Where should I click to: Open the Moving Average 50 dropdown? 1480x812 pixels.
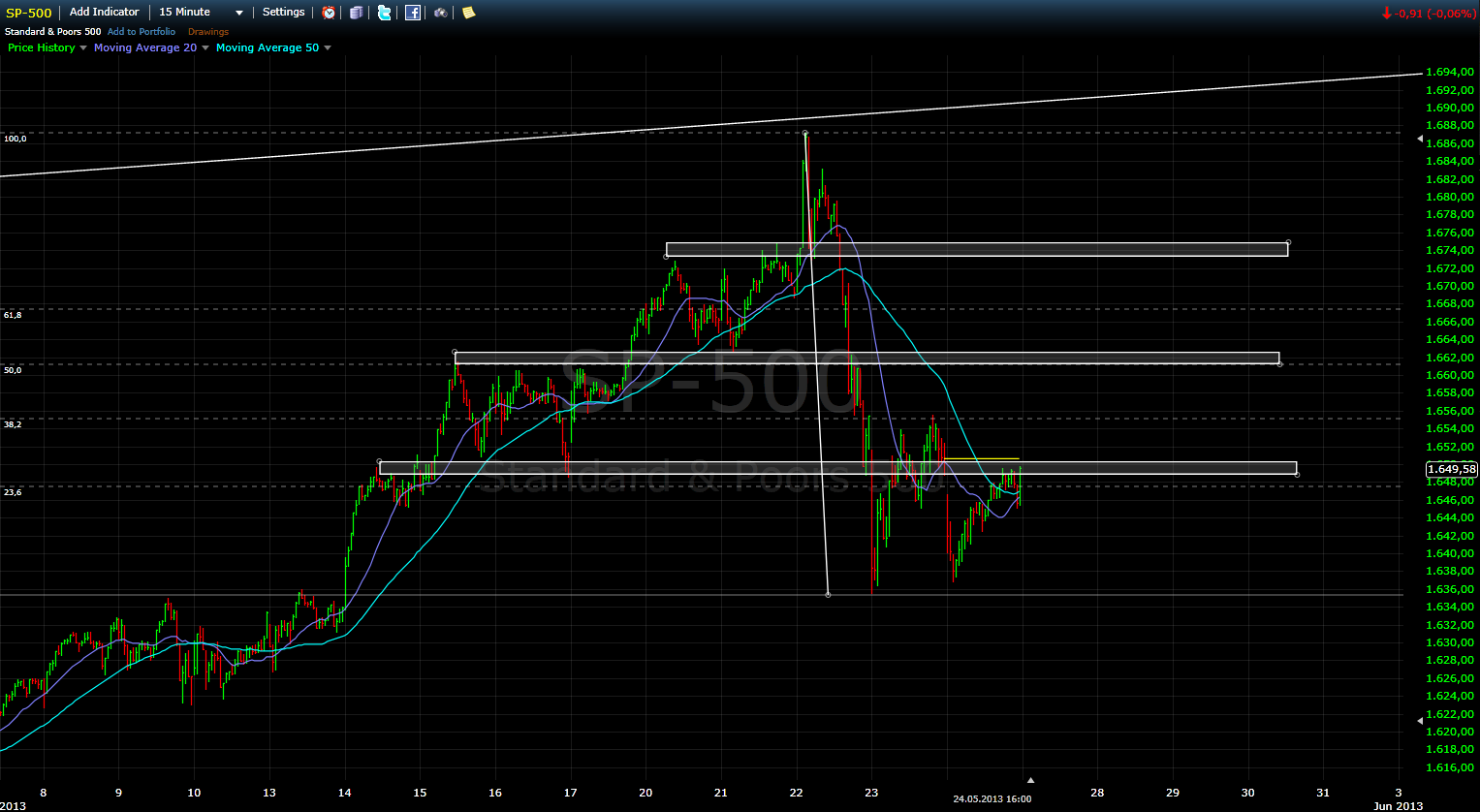coord(328,48)
